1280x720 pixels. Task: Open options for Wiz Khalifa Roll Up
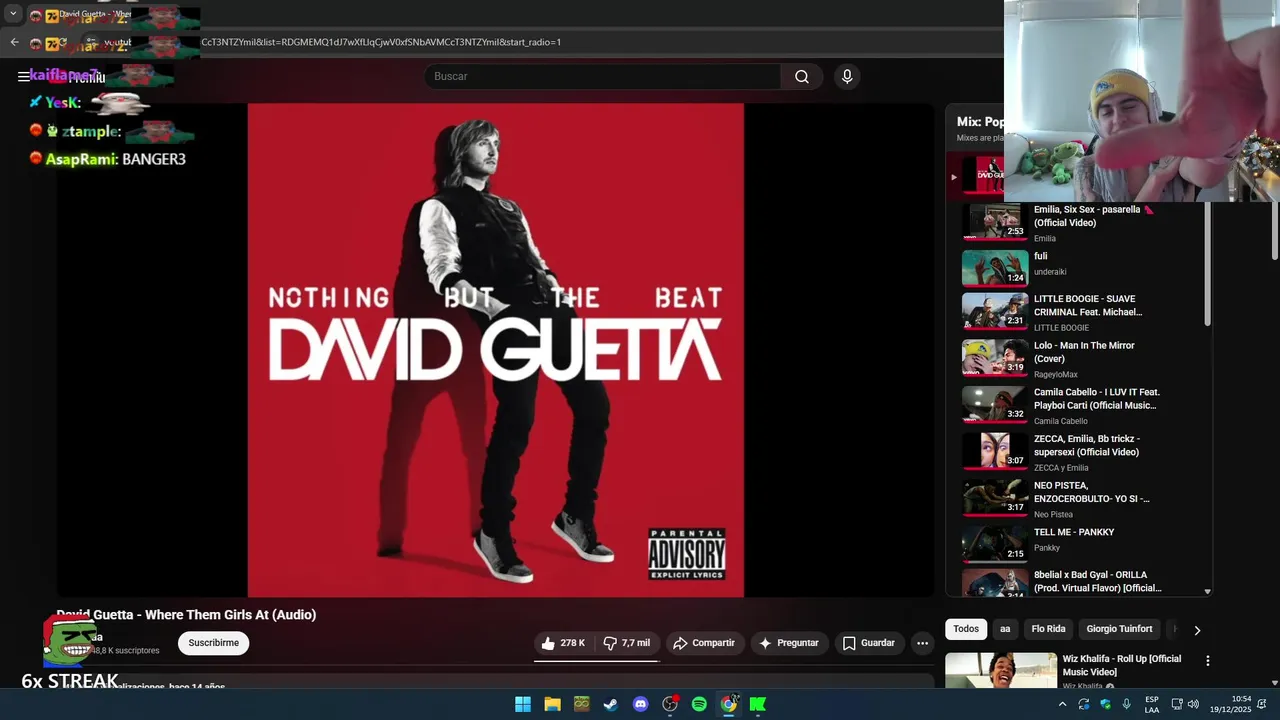pyautogui.click(x=1207, y=661)
